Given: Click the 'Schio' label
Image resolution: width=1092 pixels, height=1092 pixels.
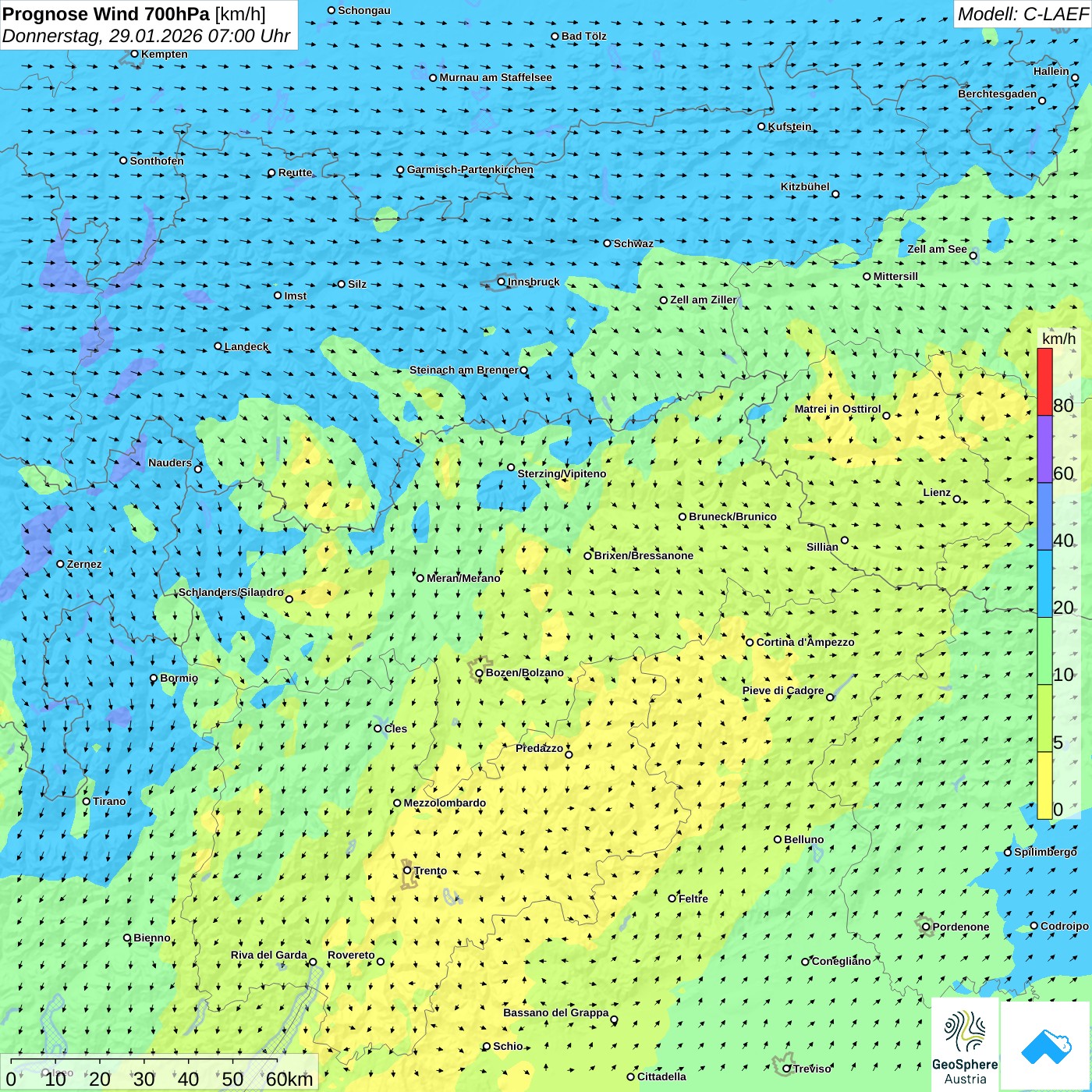Looking at the screenshot, I should click(508, 1046).
